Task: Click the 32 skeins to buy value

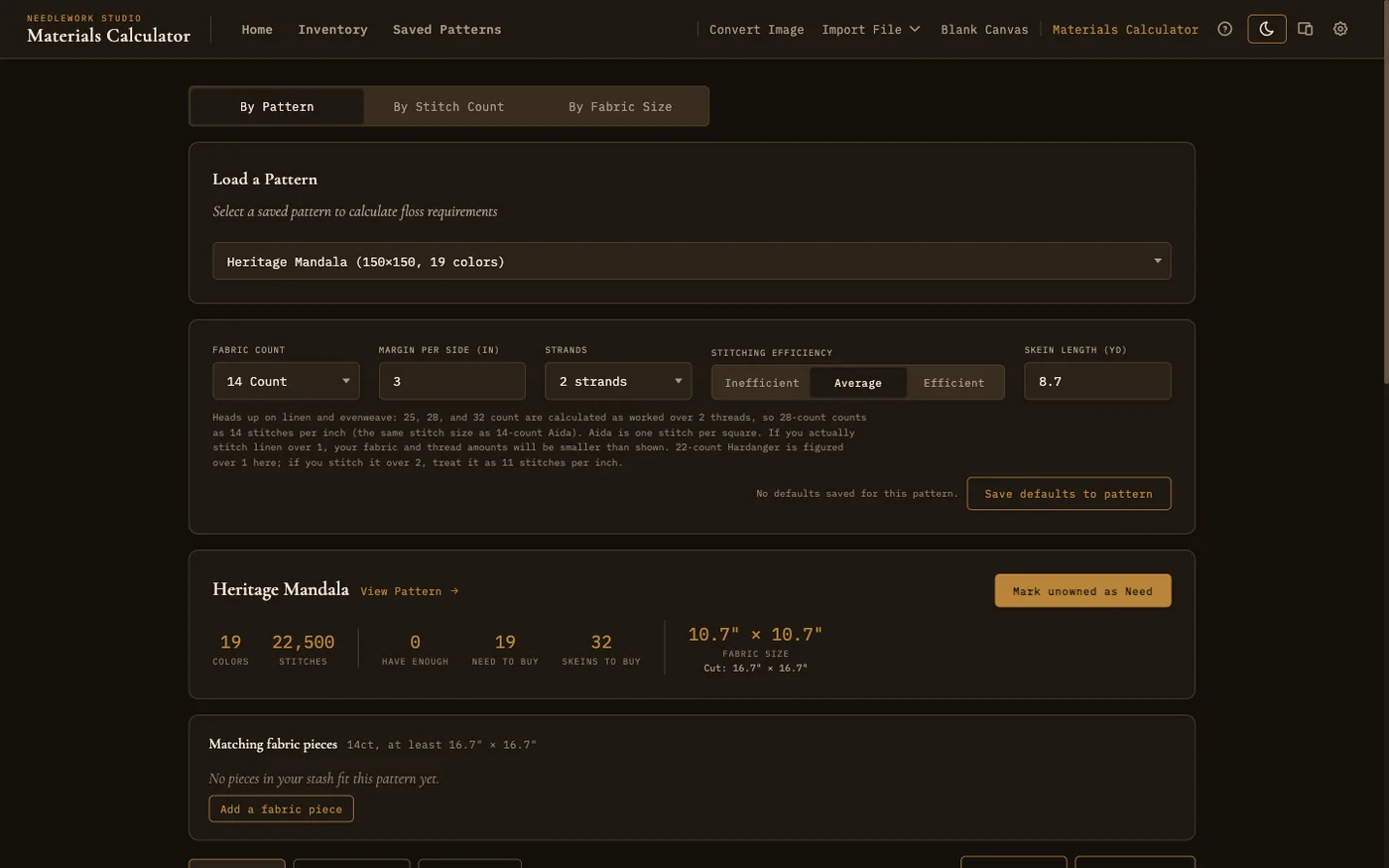Action: (601, 642)
